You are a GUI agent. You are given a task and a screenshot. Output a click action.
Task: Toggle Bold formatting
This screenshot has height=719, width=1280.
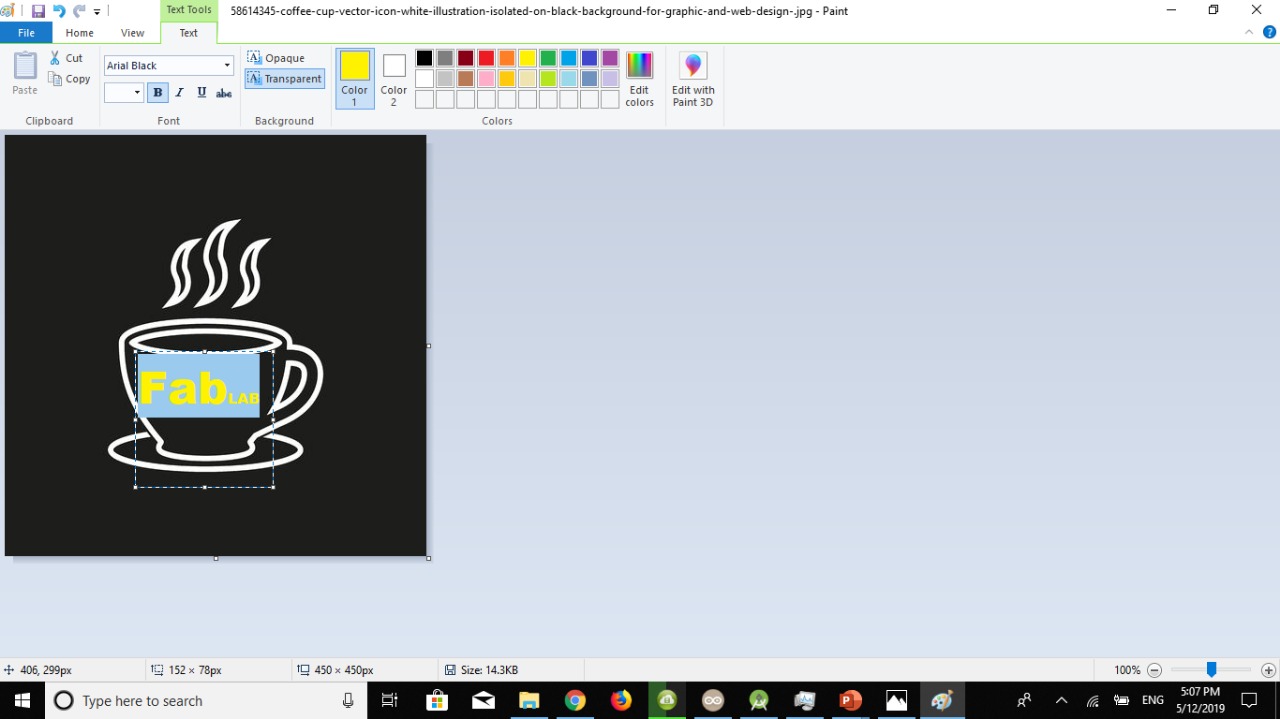157,93
